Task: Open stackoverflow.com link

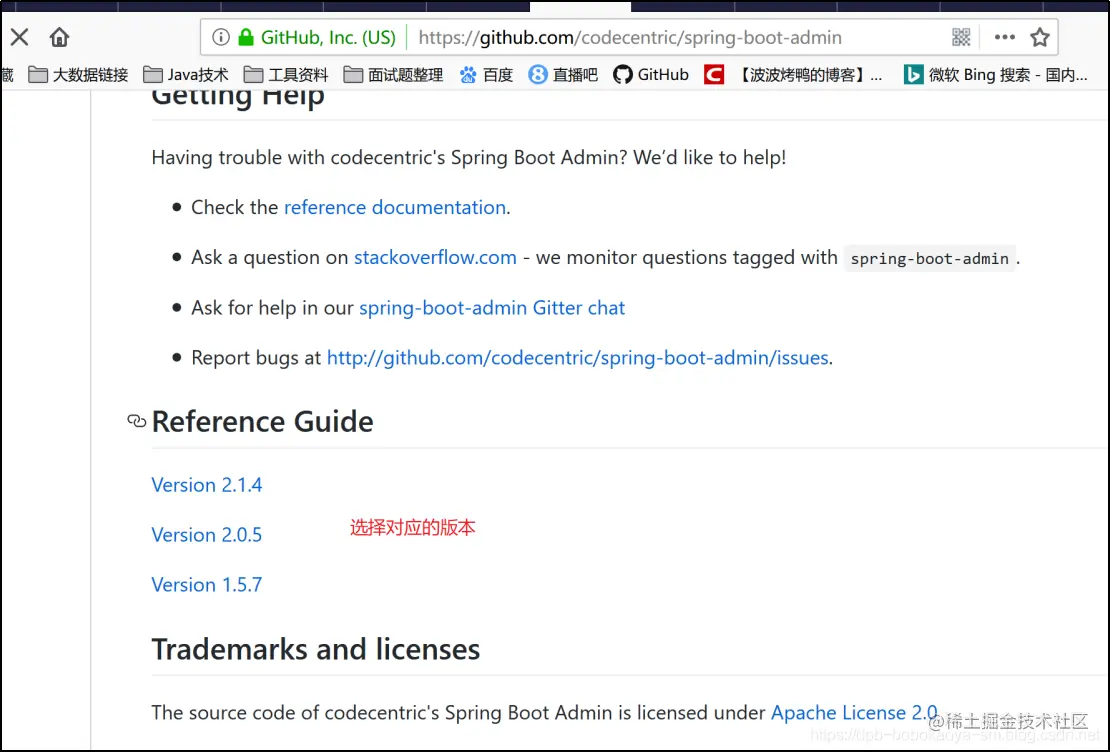Action: (x=435, y=258)
